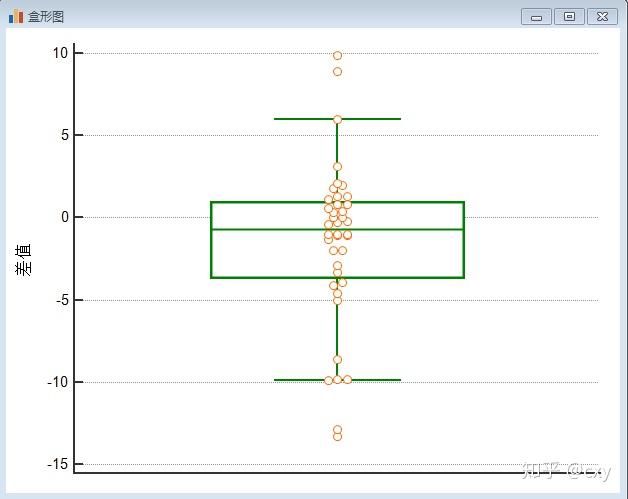Select the isolated data point near value 3

click(x=338, y=167)
